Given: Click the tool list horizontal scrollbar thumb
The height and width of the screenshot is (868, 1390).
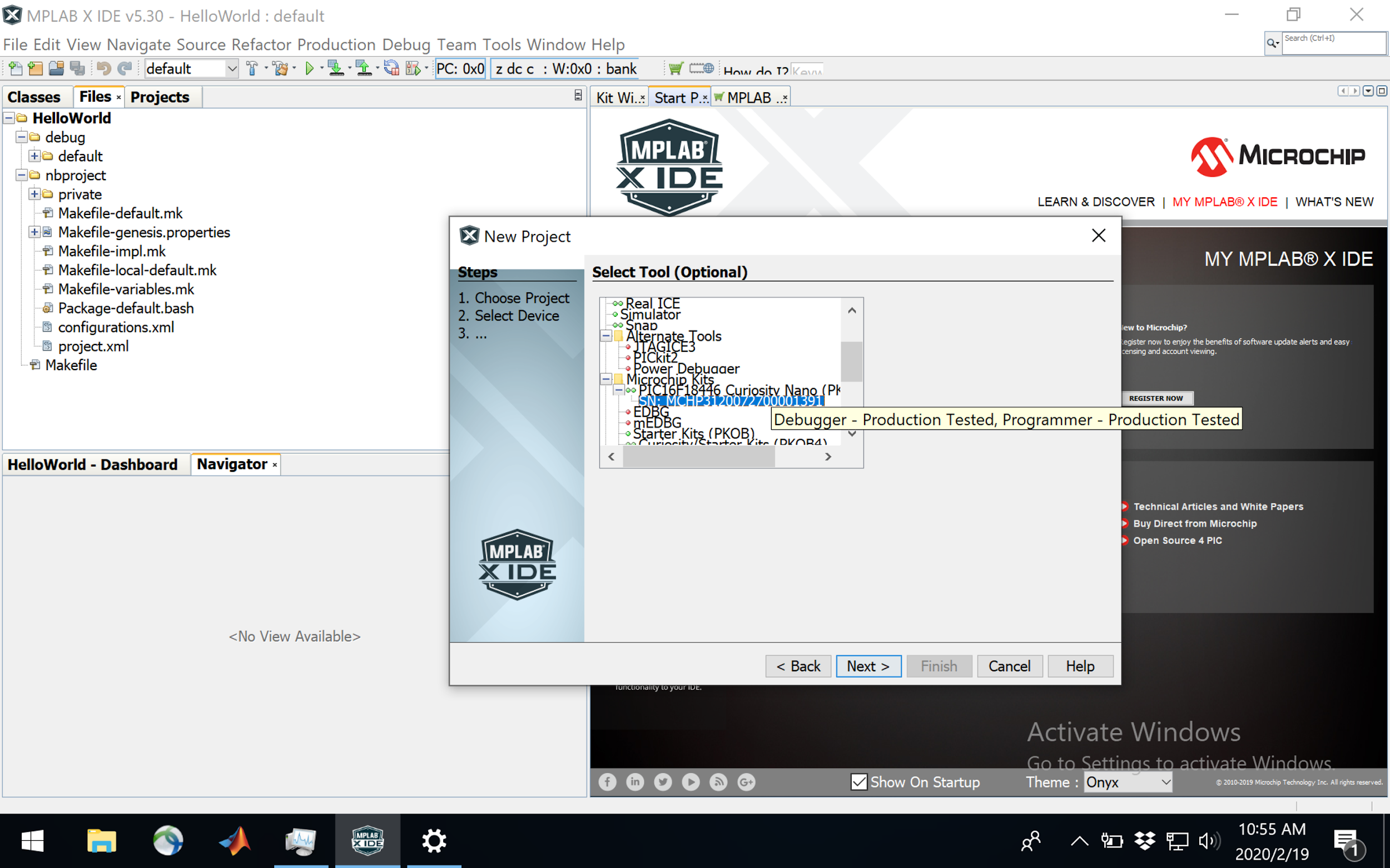Looking at the screenshot, I should click(x=698, y=456).
